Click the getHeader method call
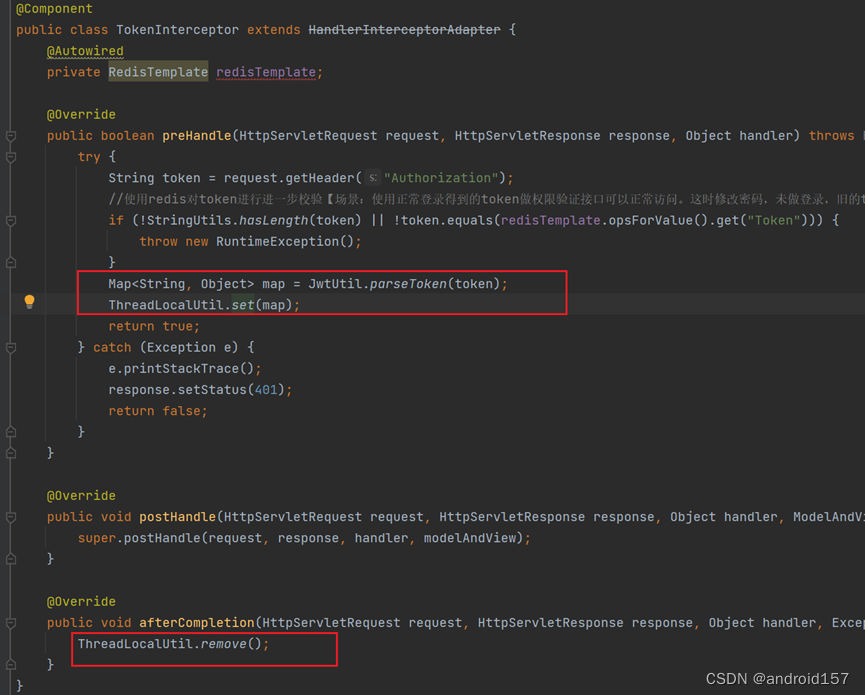The width and height of the screenshot is (865, 695). (x=320, y=178)
